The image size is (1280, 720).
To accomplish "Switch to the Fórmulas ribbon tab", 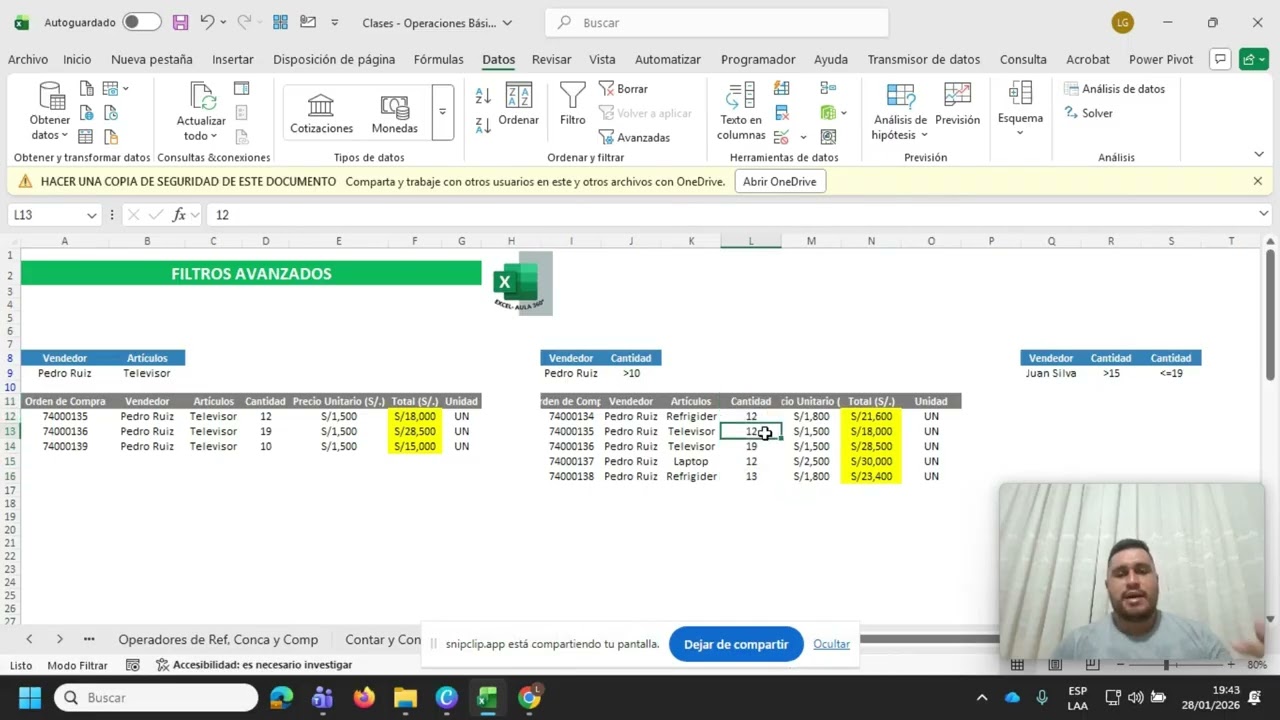I will point(439,59).
